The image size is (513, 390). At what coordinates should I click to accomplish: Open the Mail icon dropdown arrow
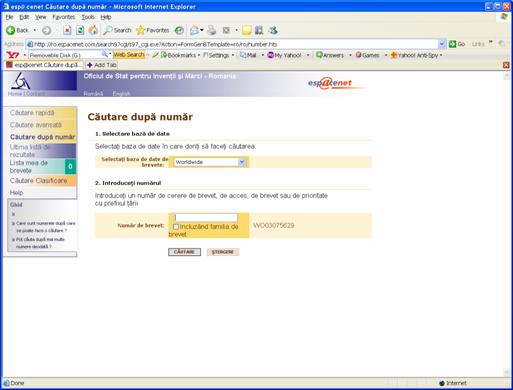click(202, 30)
